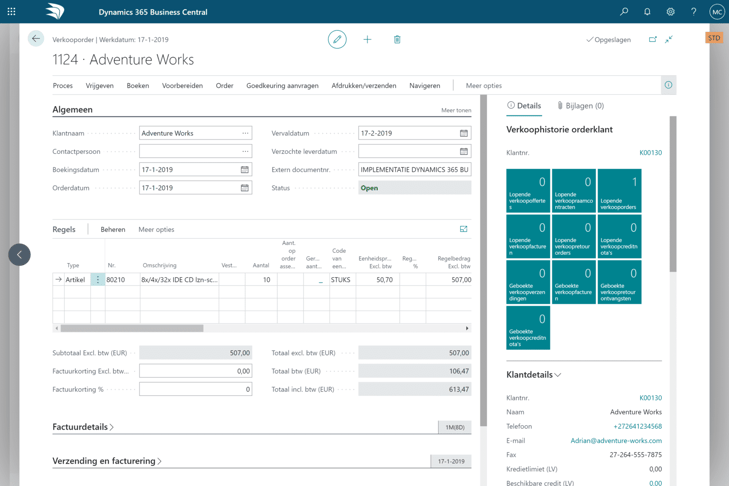Call phone number +272641234568 link
The height and width of the screenshot is (486, 729).
(637, 426)
